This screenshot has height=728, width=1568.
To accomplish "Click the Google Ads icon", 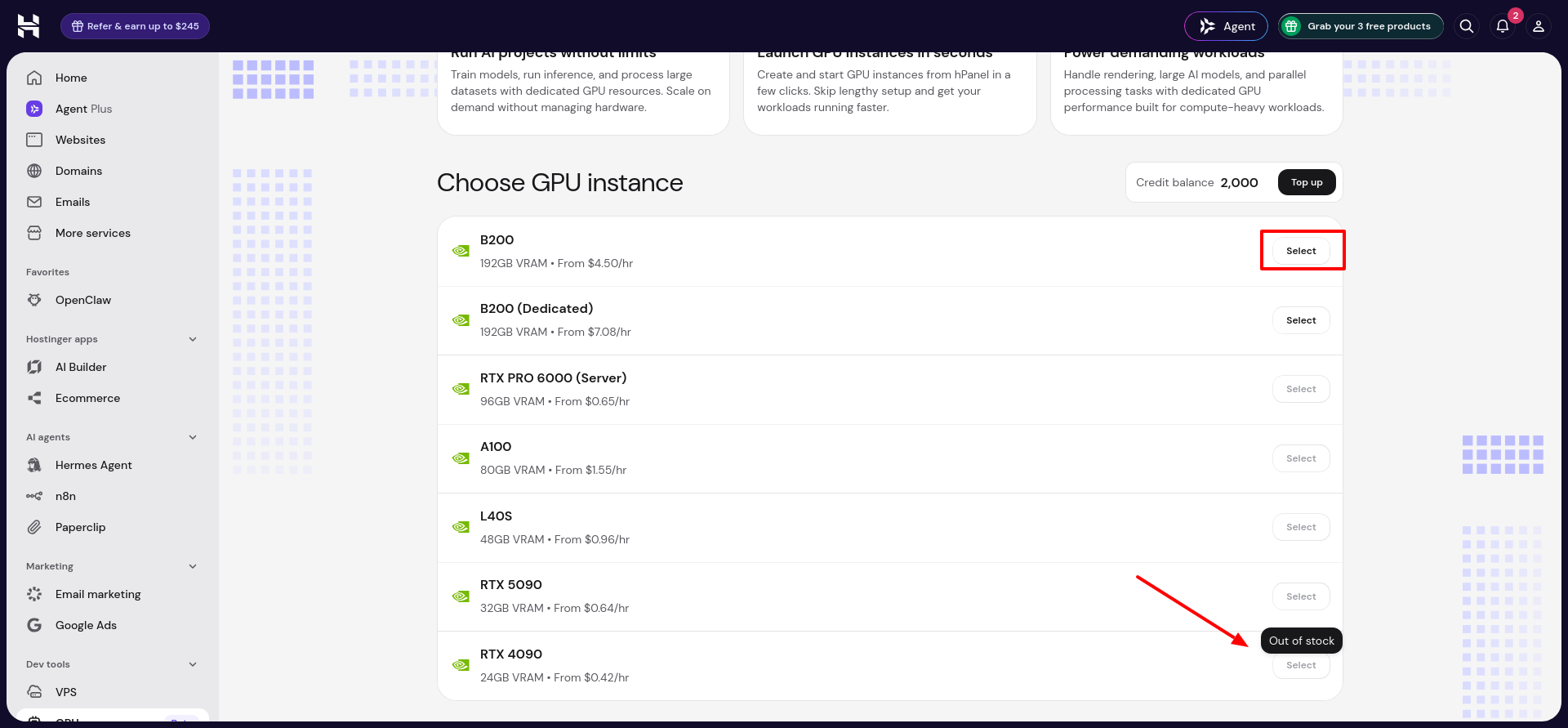I will pyautogui.click(x=34, y=625).
